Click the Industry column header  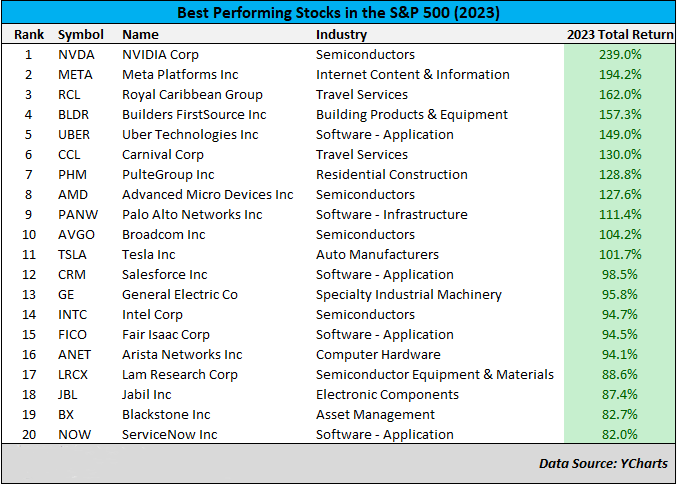pyautogui.click(x=341, y=35)
